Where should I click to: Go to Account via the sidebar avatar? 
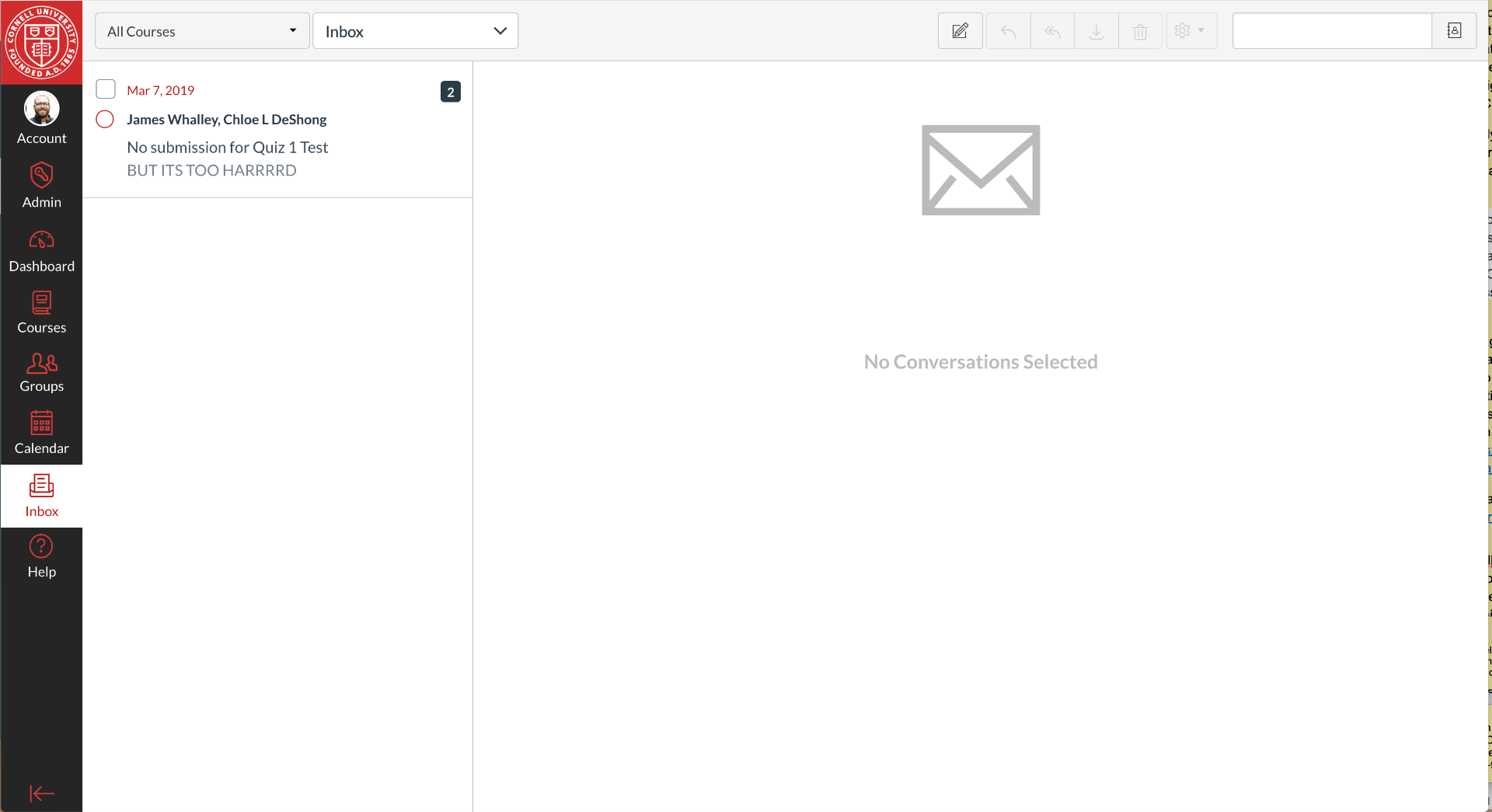pyautogui.click(x=41, y=118)
